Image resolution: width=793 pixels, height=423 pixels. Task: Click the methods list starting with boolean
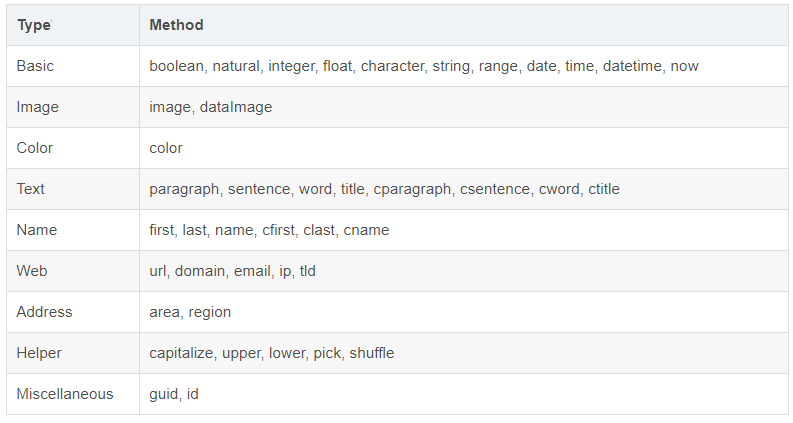tap(424, 66)
